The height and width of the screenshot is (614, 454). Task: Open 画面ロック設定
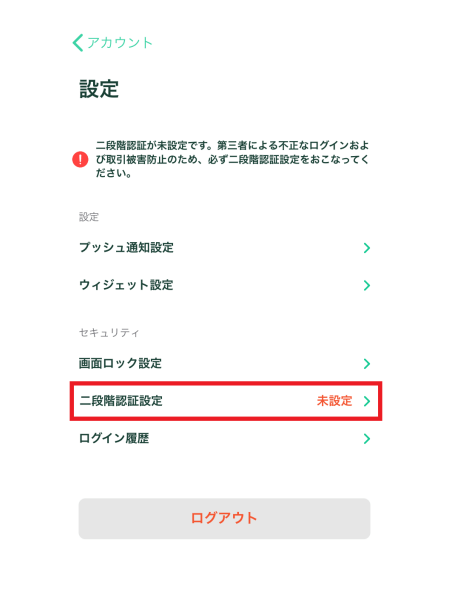coord(224,363)
